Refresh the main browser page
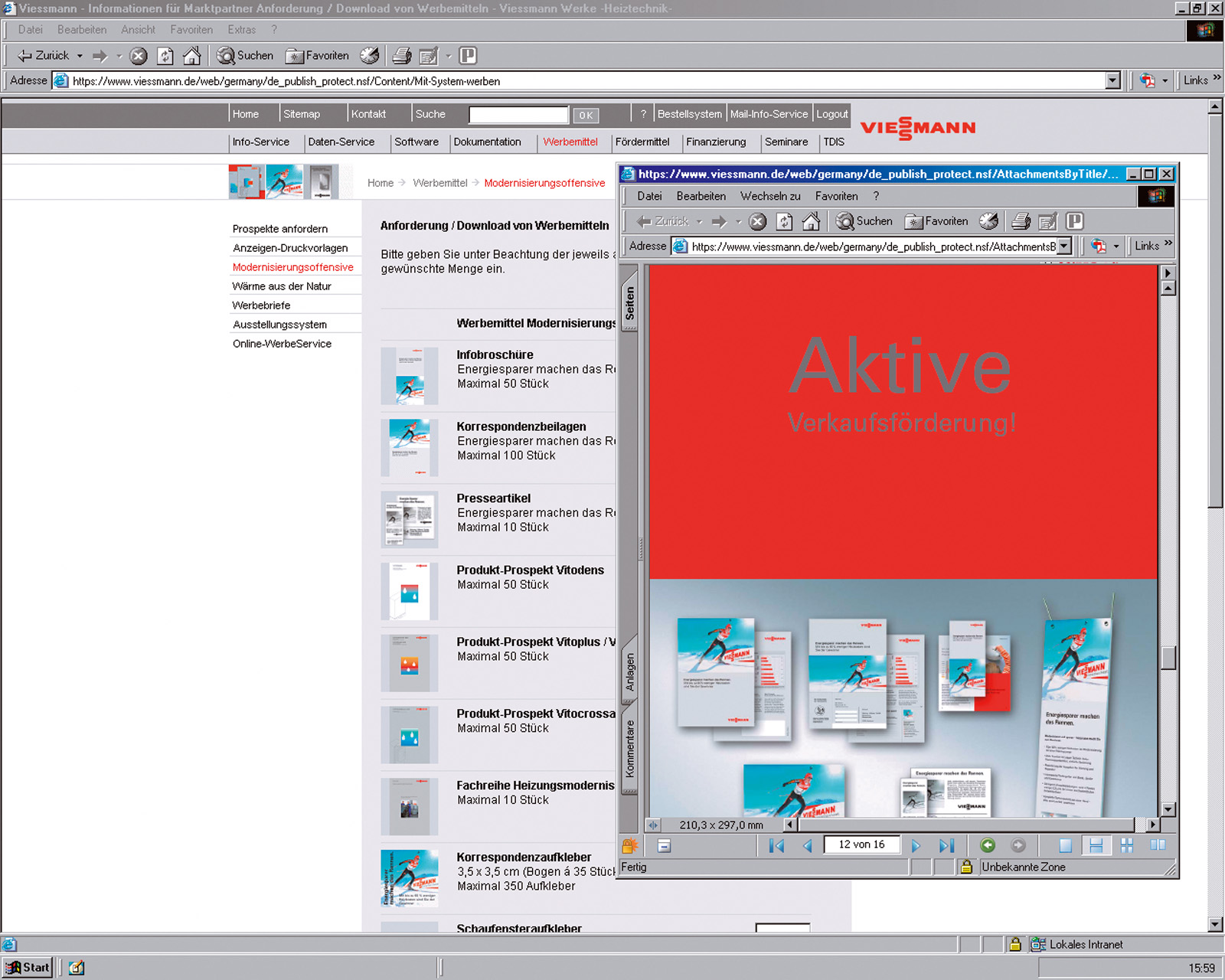Image resolution: width=1225 pixels, height=980 pixels. (165, 56)
